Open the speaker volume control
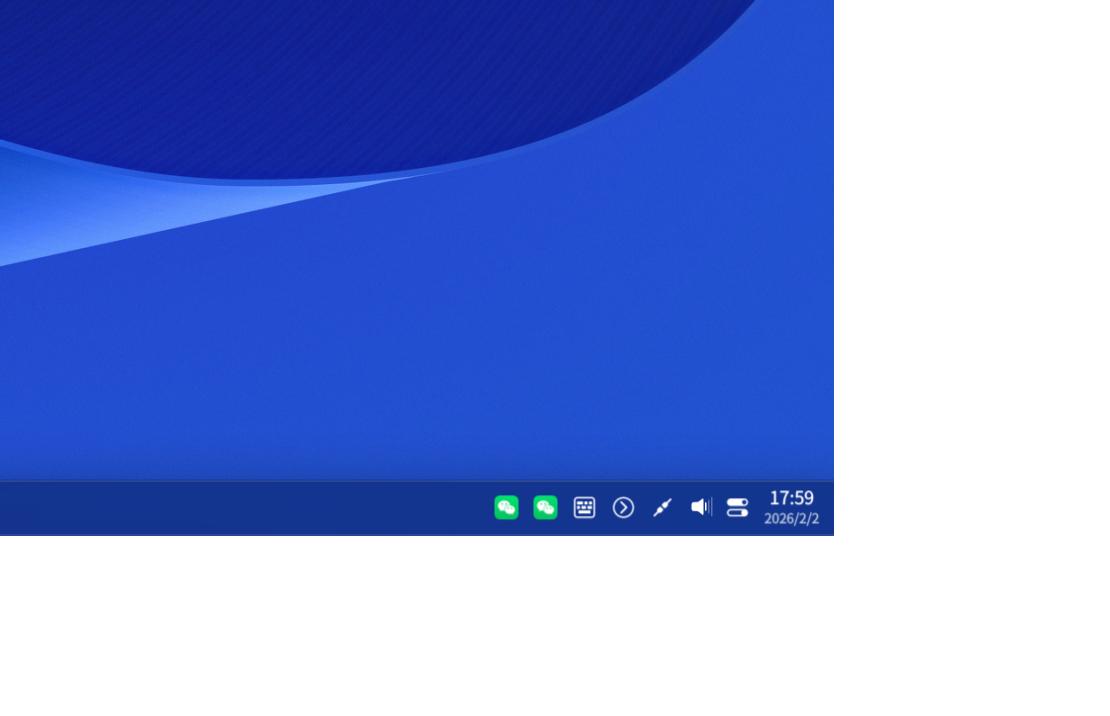This screenshot has width=1110, height=716. [x=701, y=507]
